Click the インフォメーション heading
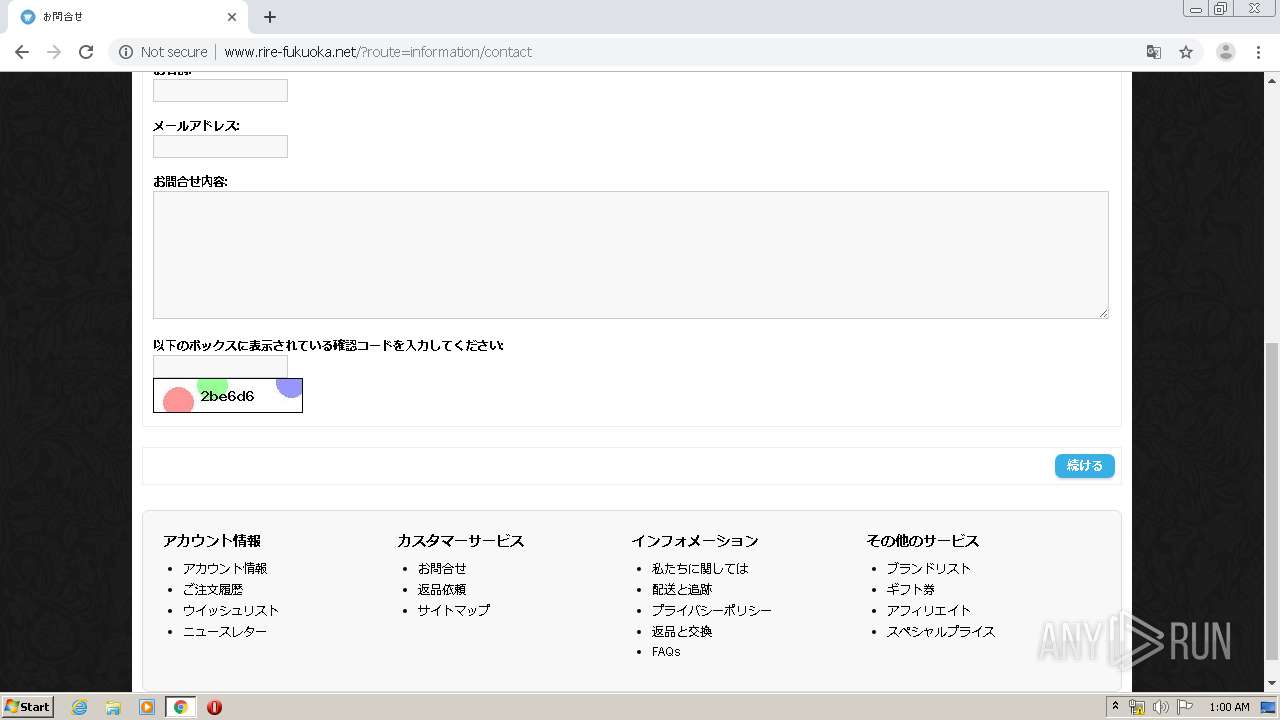The height and width of the screenshot is (720, 1280). (694, 540)
